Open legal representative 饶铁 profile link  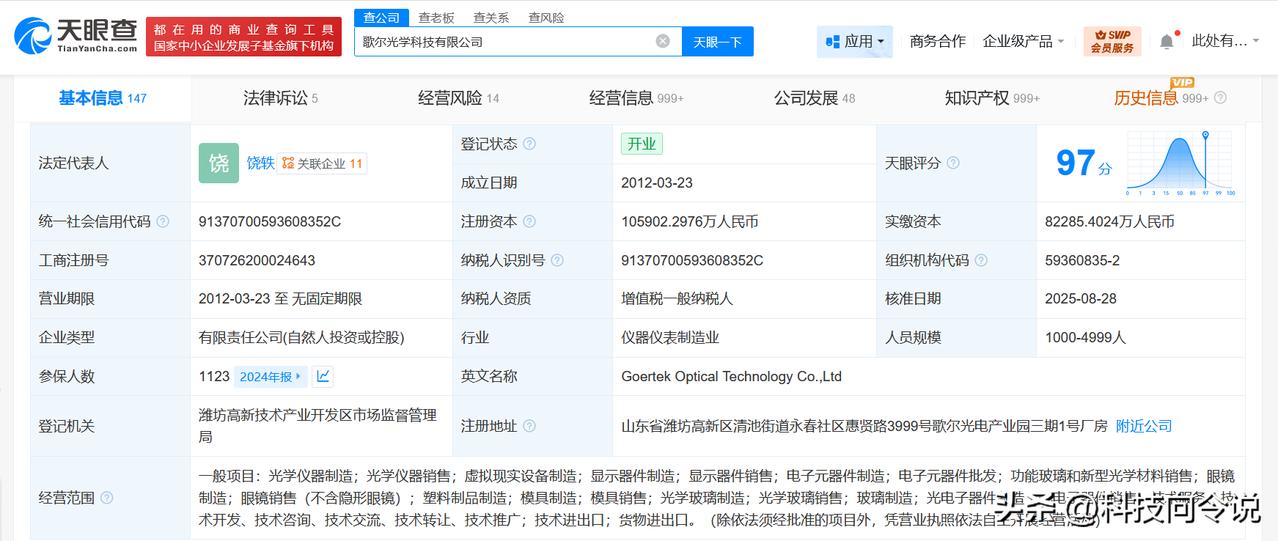tap(260, 163)
